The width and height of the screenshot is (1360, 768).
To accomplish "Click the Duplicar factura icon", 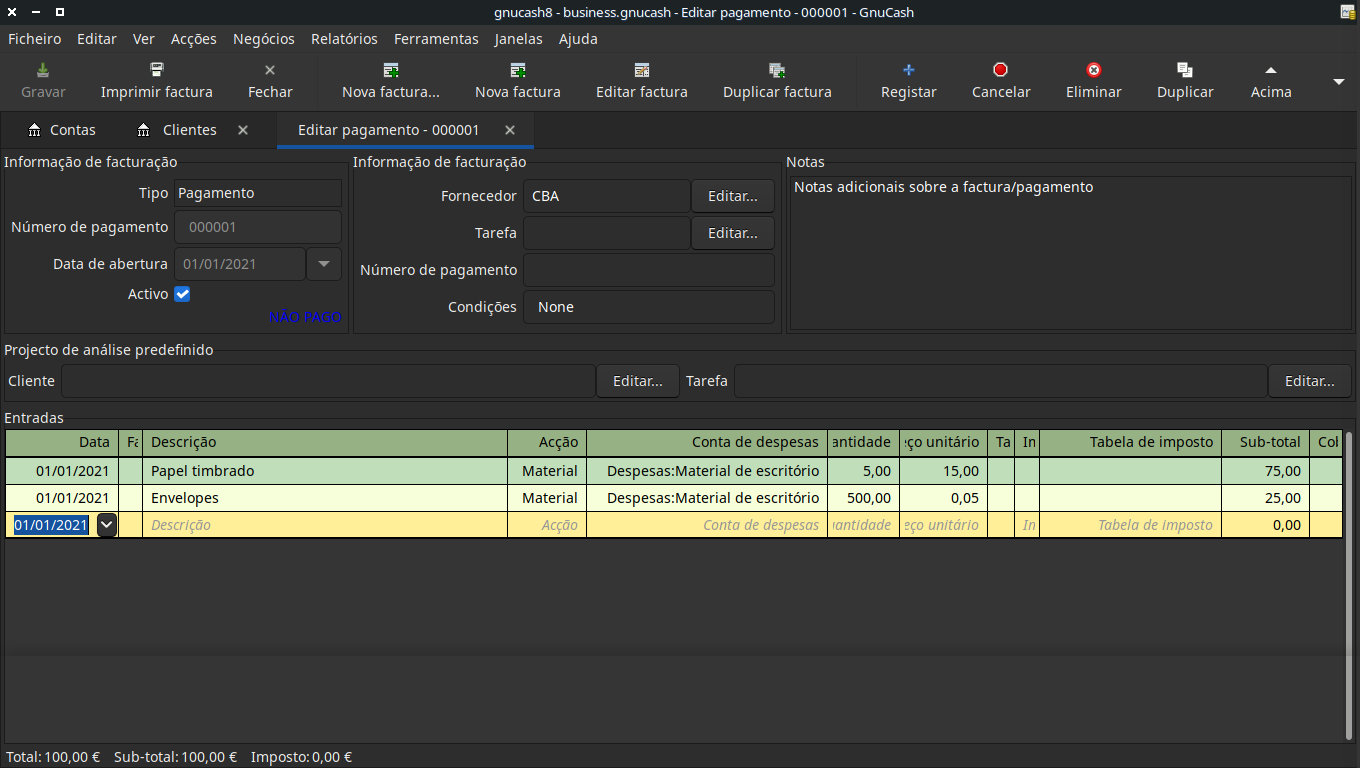I will coord(777,70).
